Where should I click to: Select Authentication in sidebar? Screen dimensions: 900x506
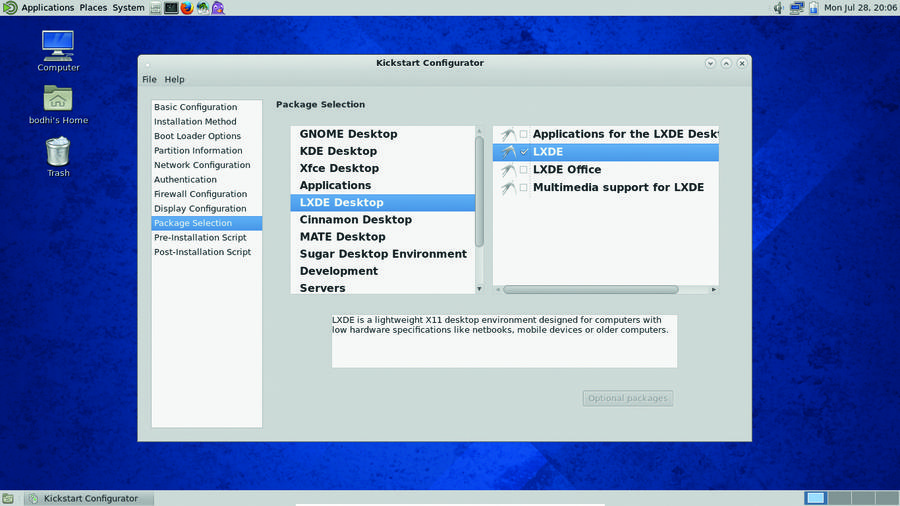pos(207,180)
